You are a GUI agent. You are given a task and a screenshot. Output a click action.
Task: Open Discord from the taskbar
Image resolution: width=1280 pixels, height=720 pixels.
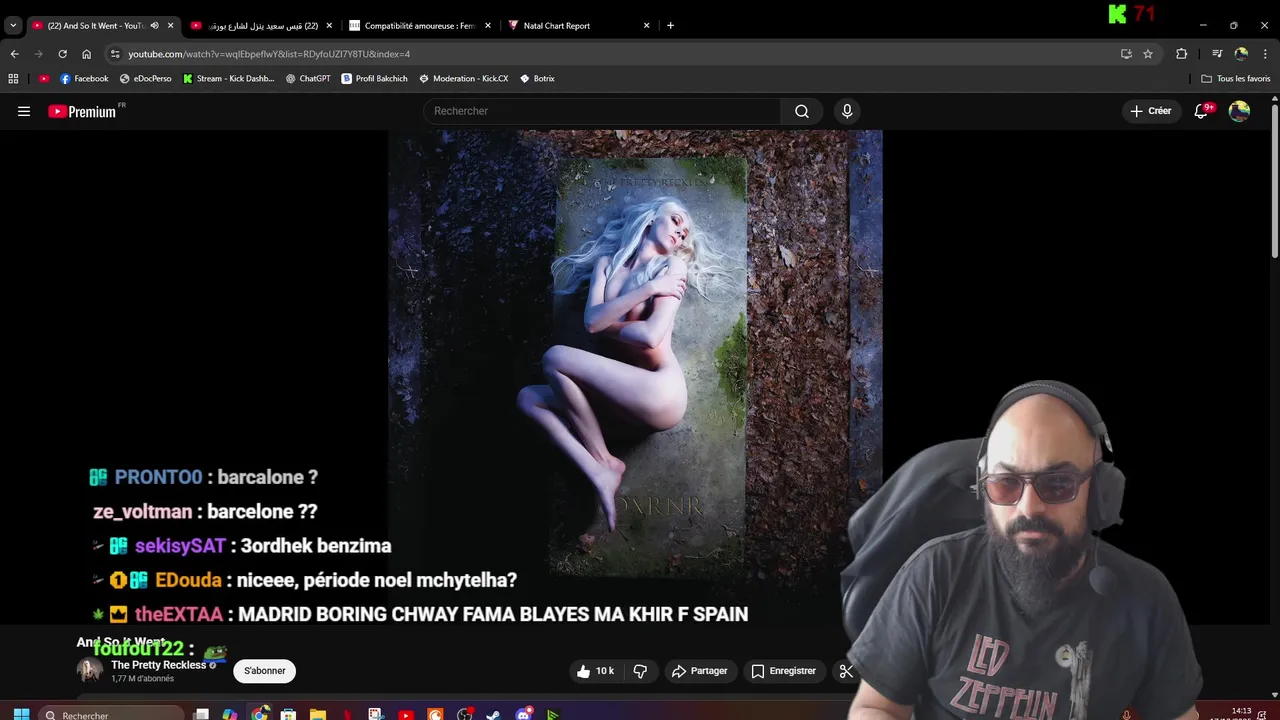523,714
